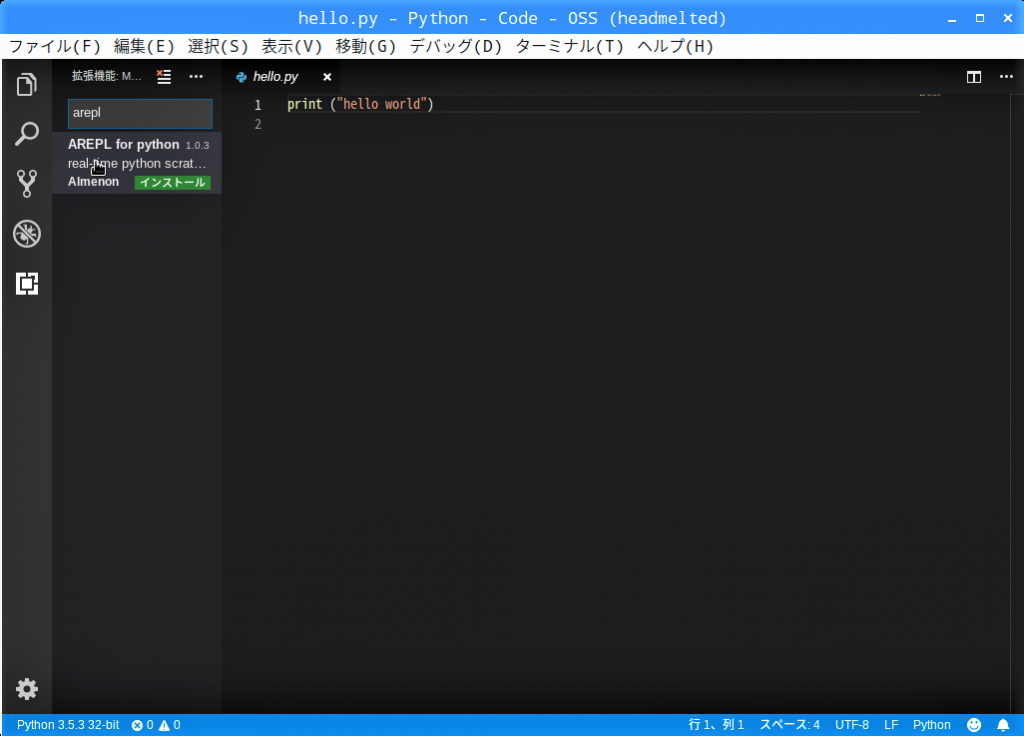1024x736 pixels.
Task: Click line number 2 in gutter
Action: [x=258, y=124]
